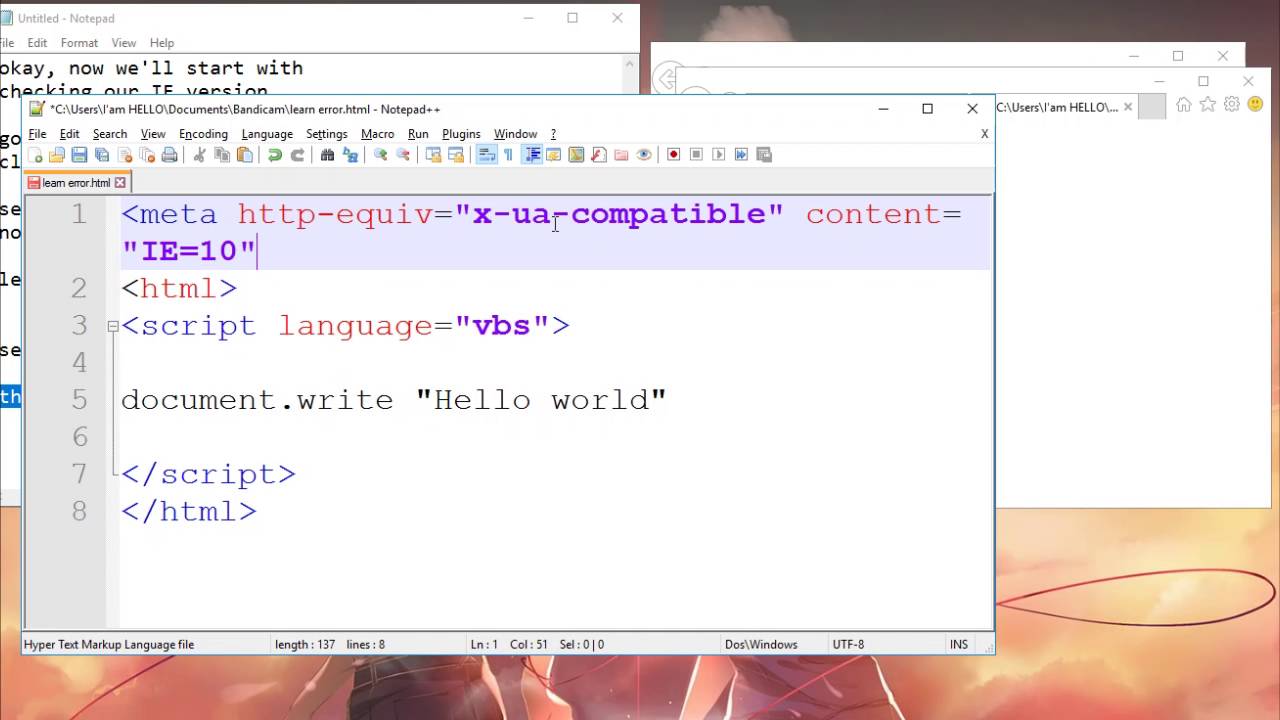This screenshot has height=720, width=1280.
Task: Collapse the script block fold marker
Action: click(113, 326)
